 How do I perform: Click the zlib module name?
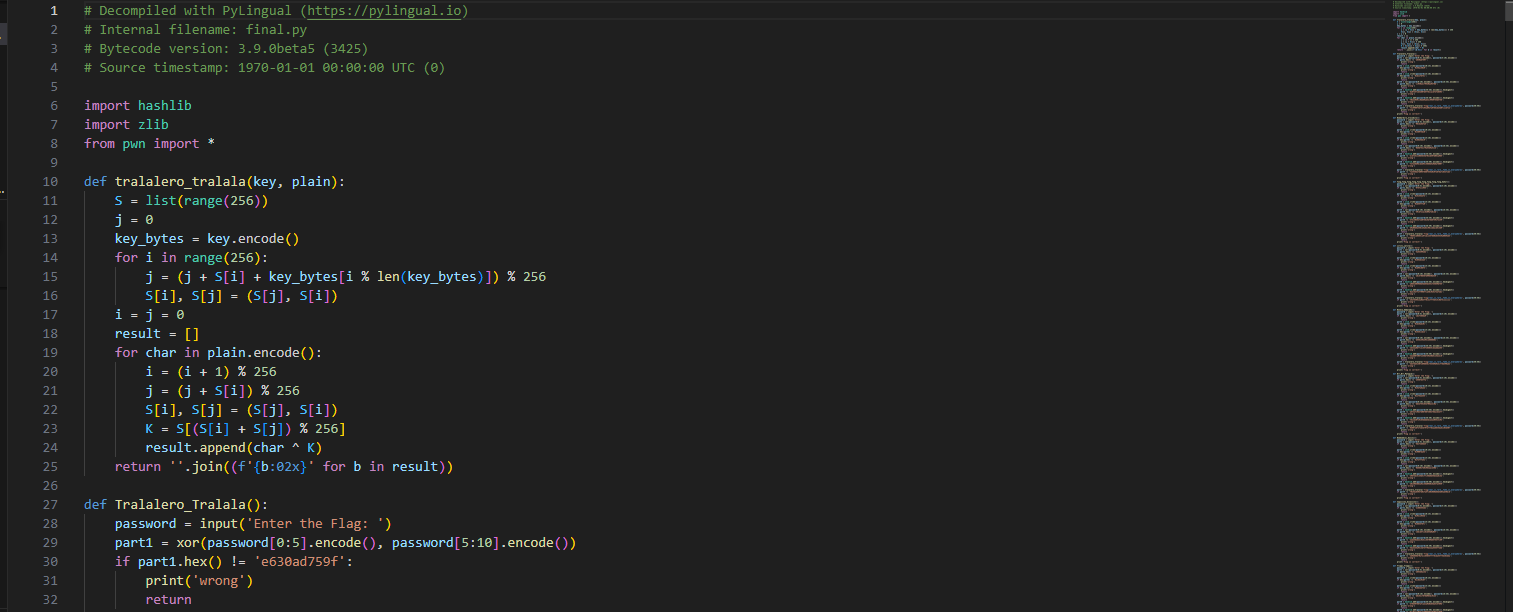(x=153, y=125)
